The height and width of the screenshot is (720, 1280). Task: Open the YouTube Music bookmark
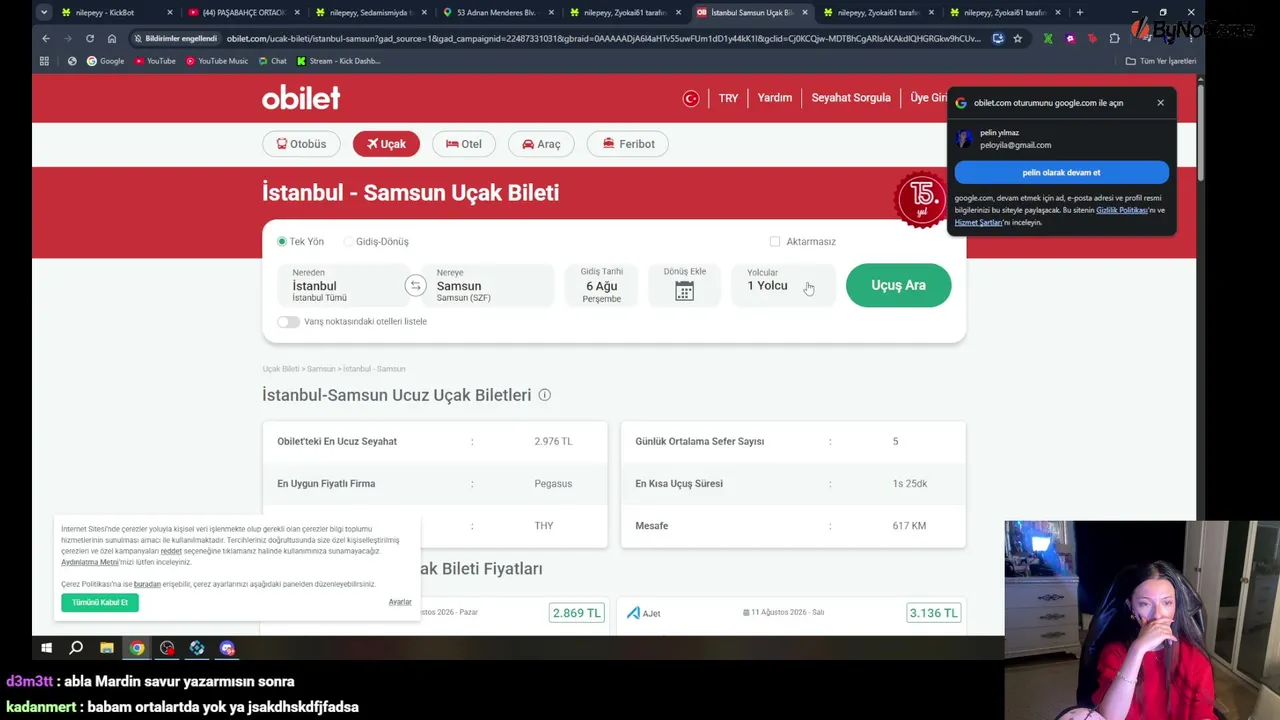216,61
